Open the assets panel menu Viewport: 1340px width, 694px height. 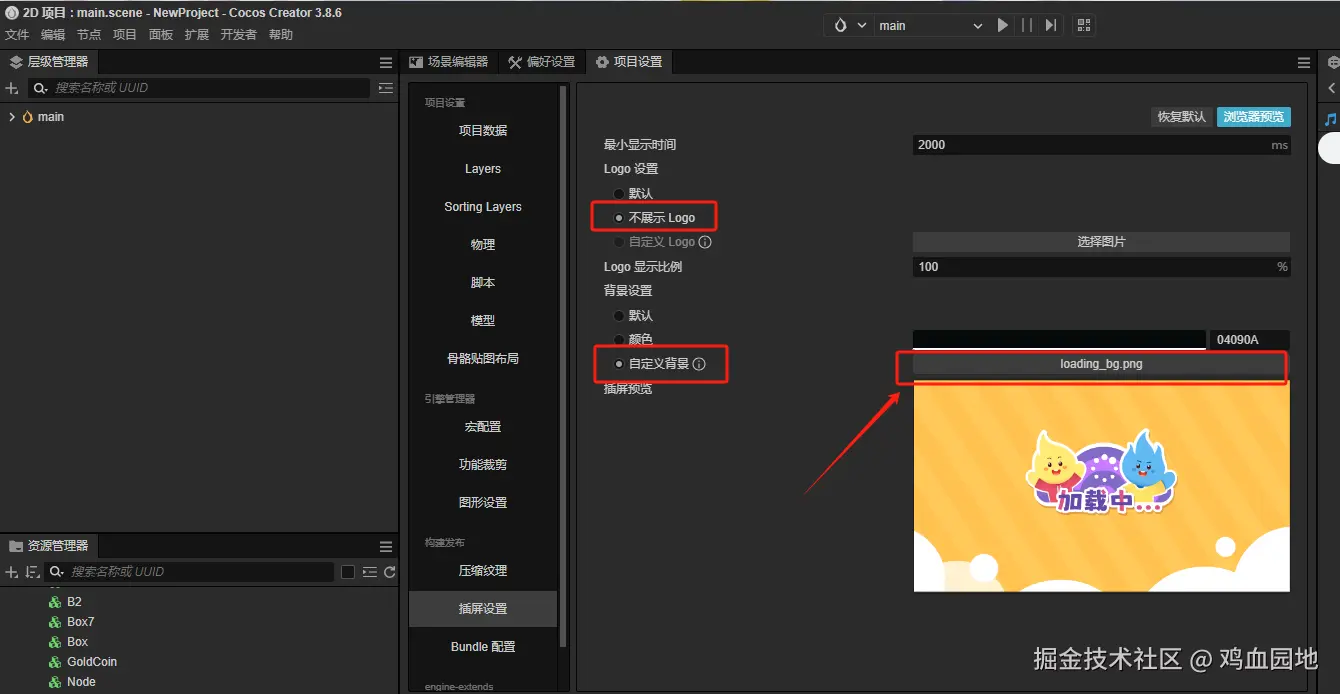[386, 546]
